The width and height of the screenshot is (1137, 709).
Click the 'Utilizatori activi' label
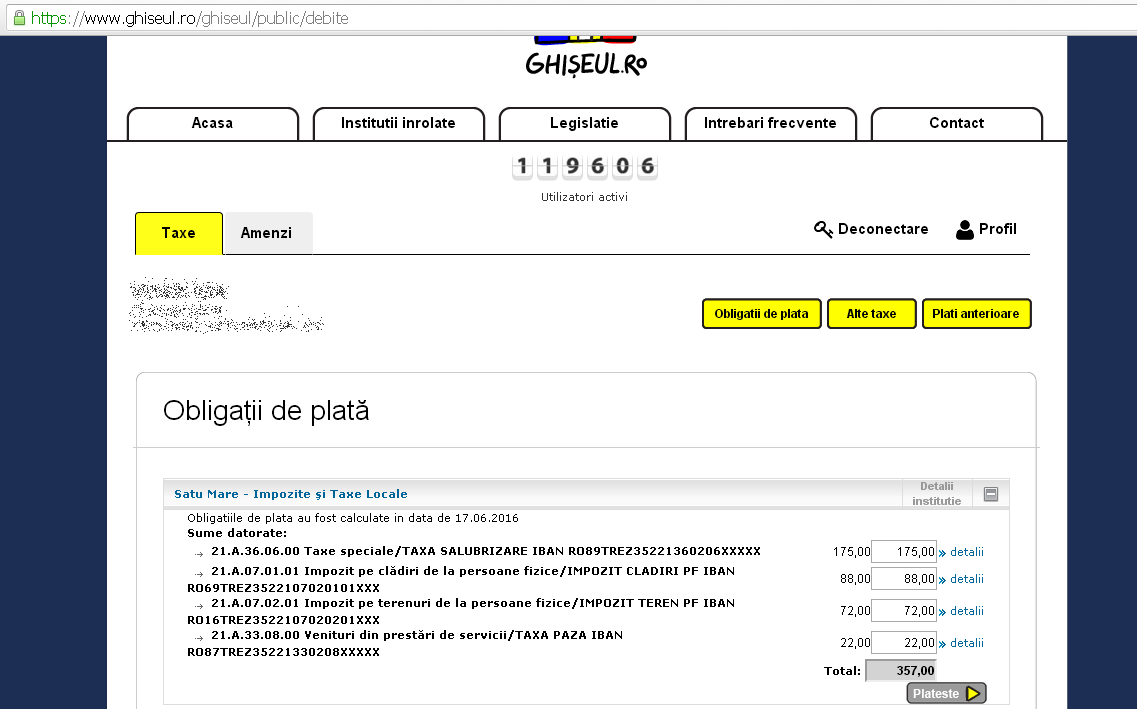tap(584, 197)
